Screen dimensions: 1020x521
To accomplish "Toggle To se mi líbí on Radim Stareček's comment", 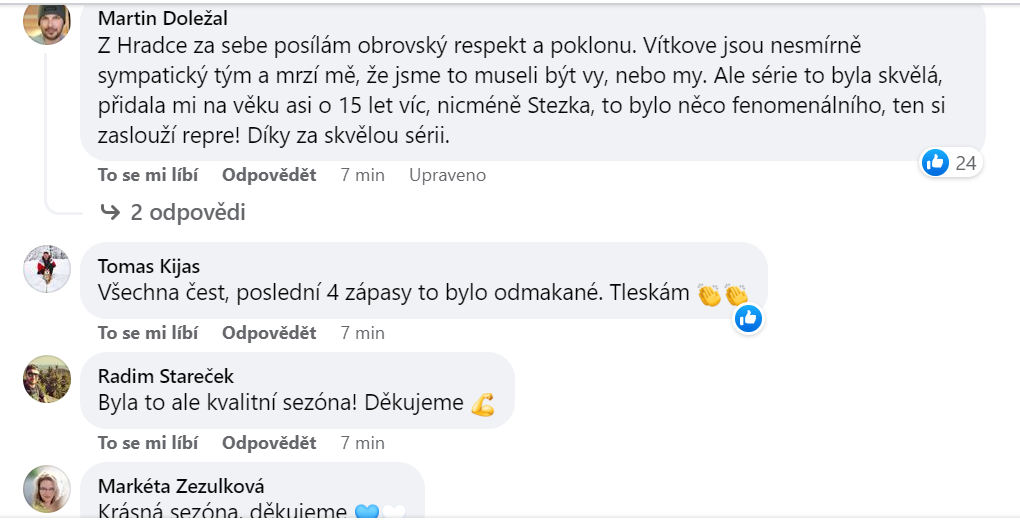I will pos(148,443).
